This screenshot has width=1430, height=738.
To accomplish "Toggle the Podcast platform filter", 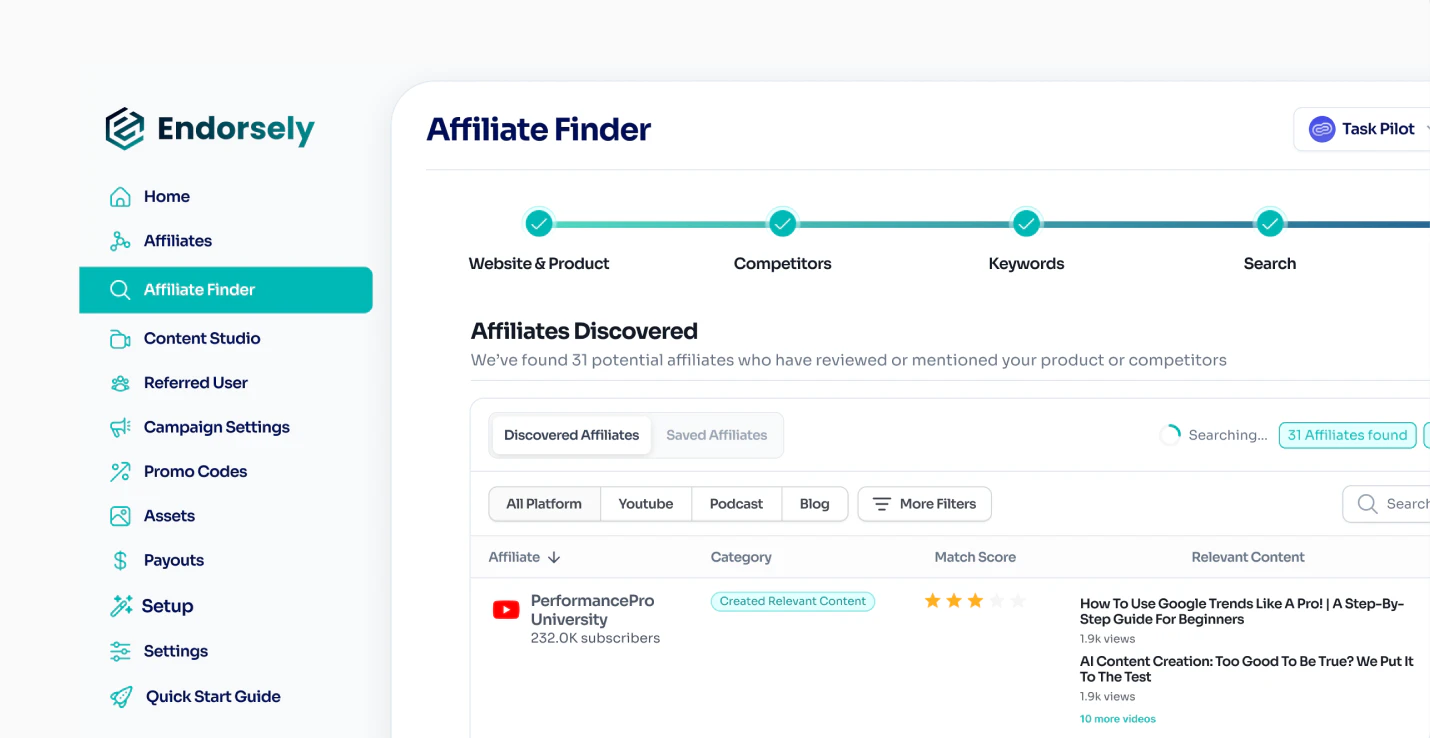I will pyautogui.click(x=736, y=504).
